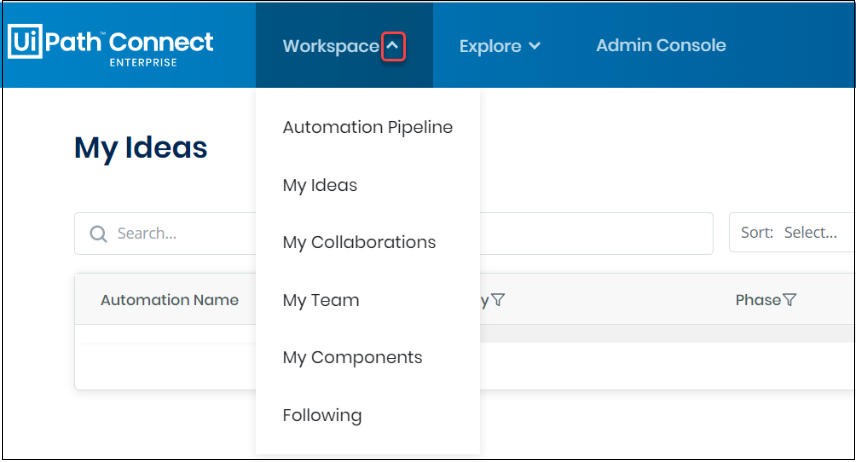Expand the Explore menu chevron
Screen dimensions: 856x462
pyautogui.click(x=534, y=46)
